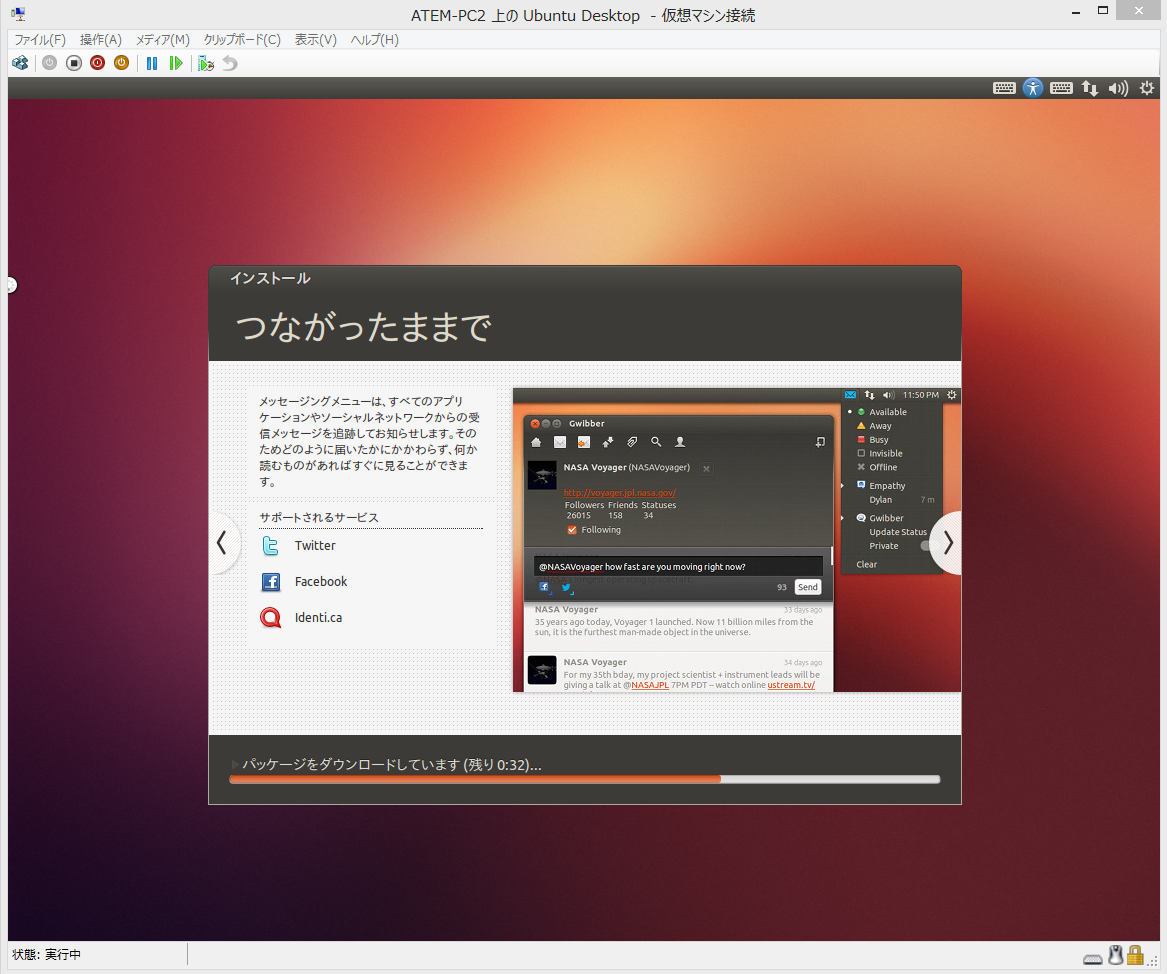
Task: Click the サポートされるサービス heading
Action: [x=319, y=517]
